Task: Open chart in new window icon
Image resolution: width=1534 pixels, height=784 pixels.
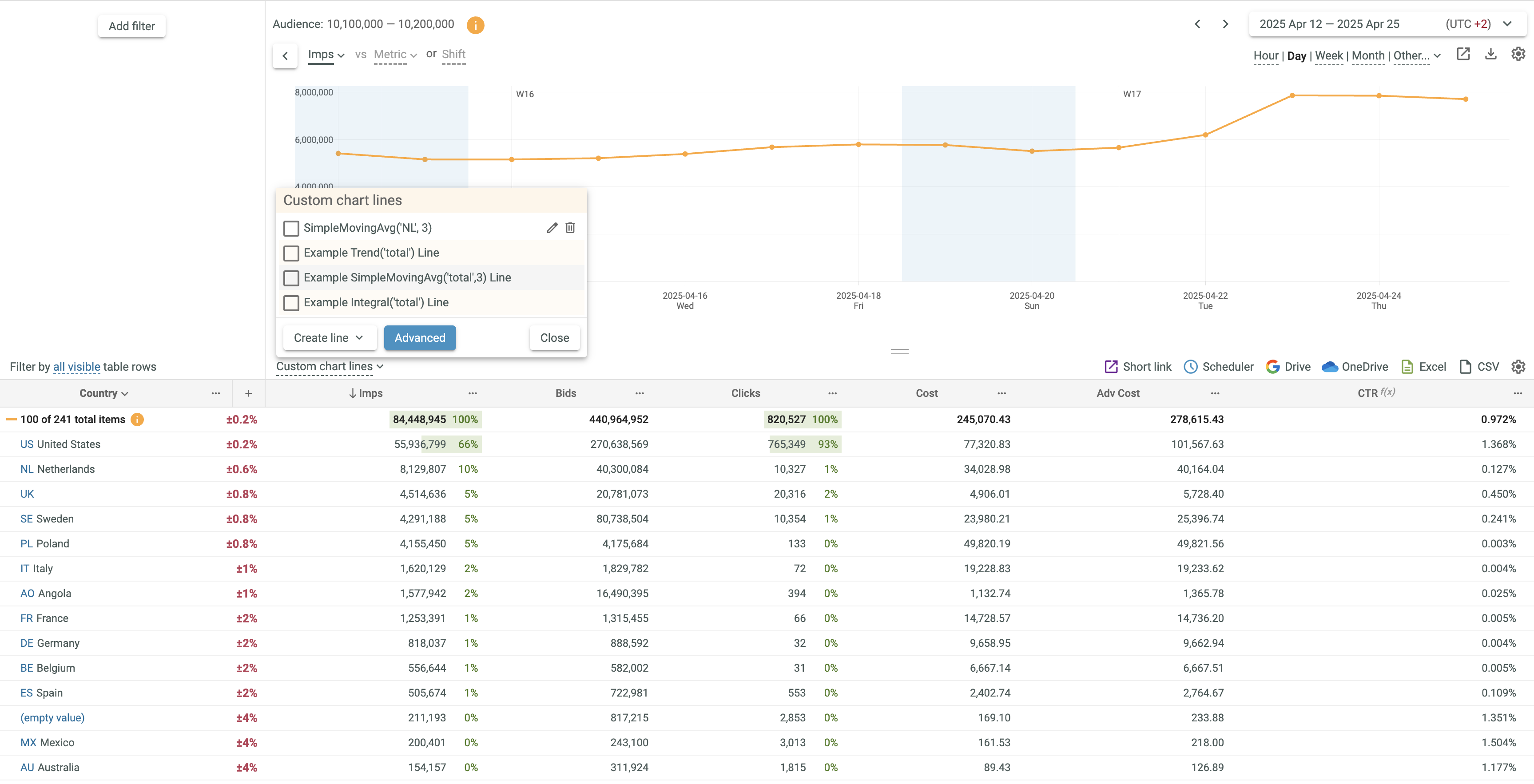Action: [x=1463, y=54]
